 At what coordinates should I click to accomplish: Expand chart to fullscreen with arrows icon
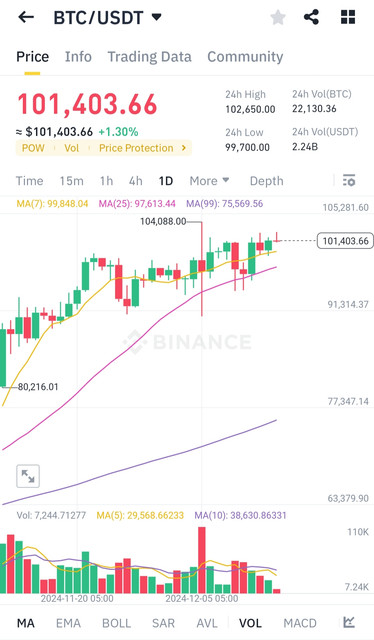pyautogui.click(x=28, y=476)
